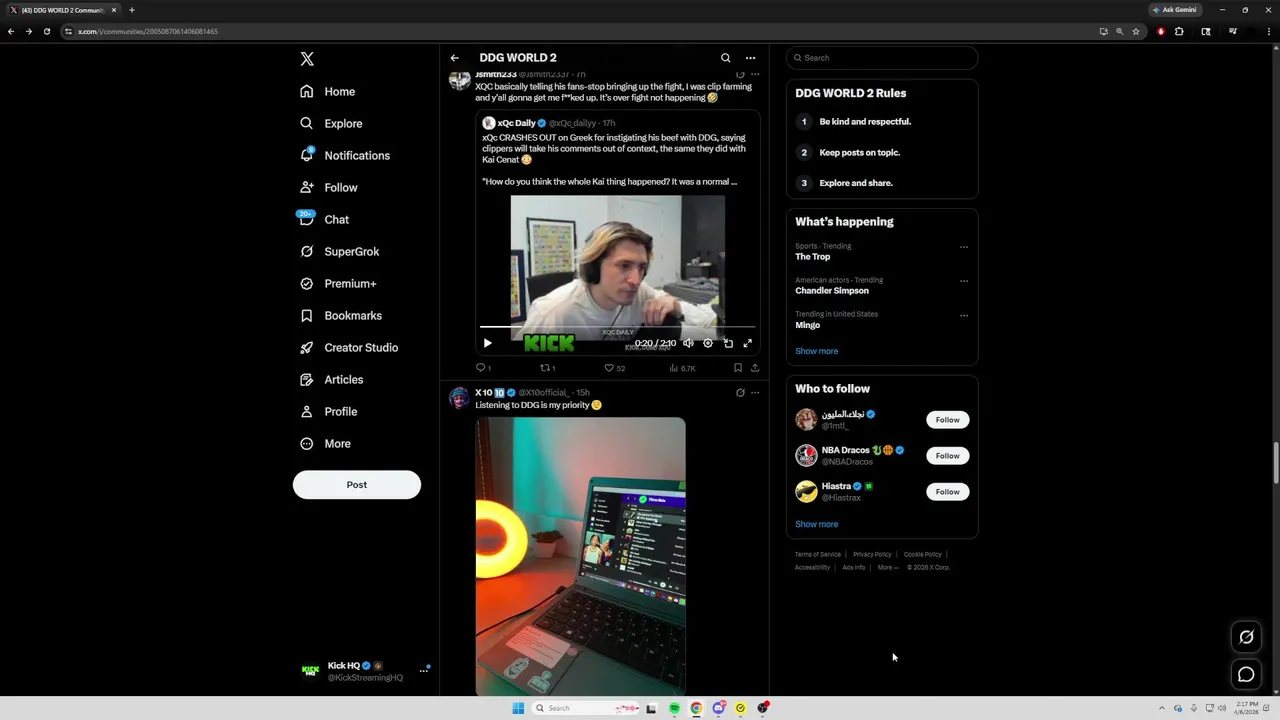Screen dimensions: 1280x720
Task: Open Explore in the sidebar
Action: pos(331,123)
